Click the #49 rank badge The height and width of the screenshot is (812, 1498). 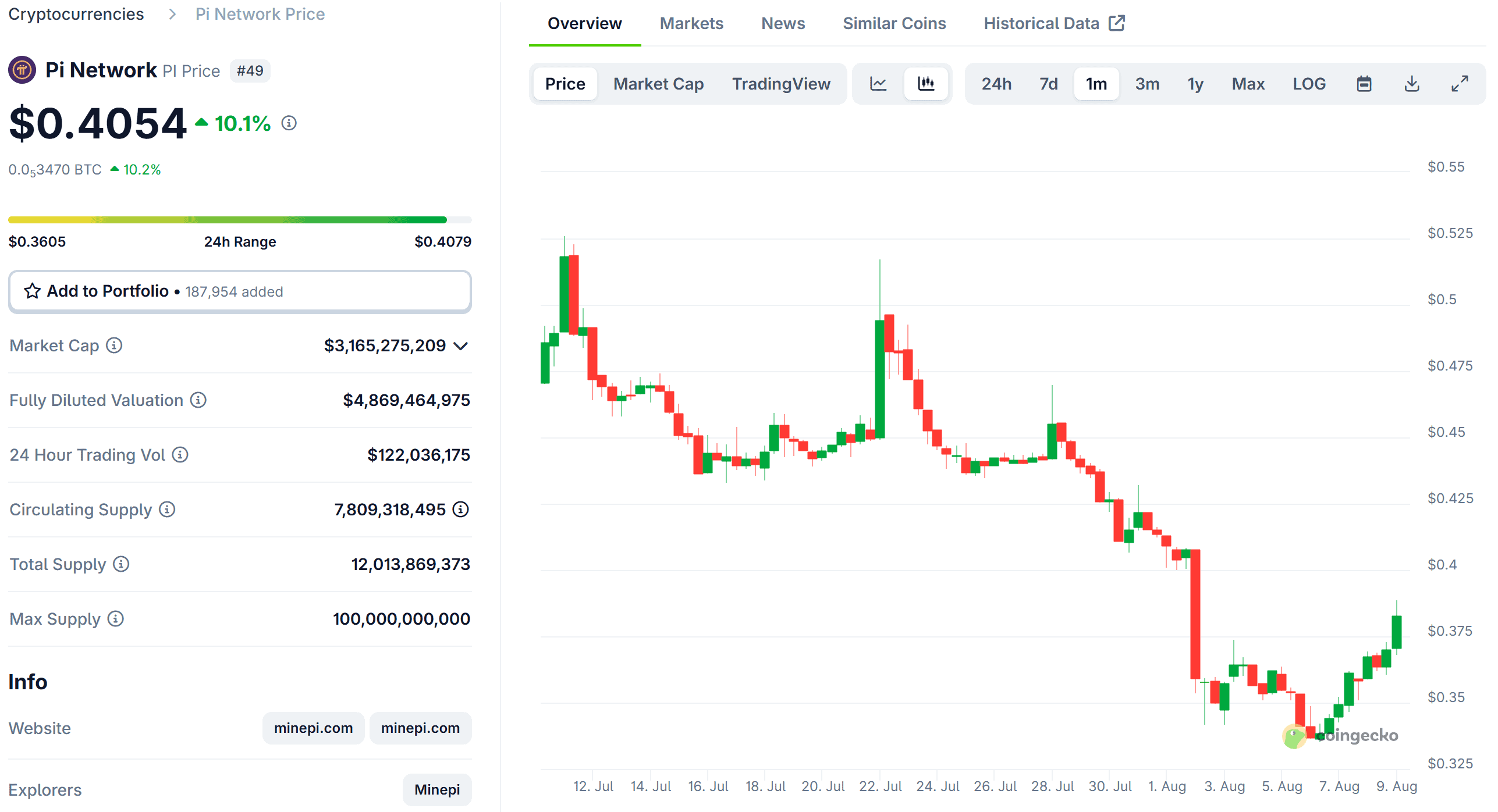pyautogui.click(x=250, y=71)
